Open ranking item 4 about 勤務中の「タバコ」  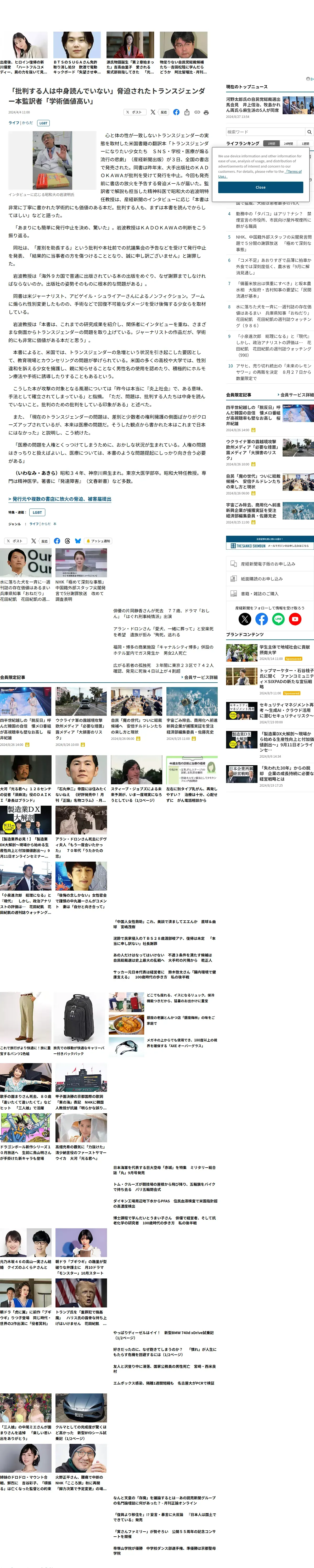(273, 220)
